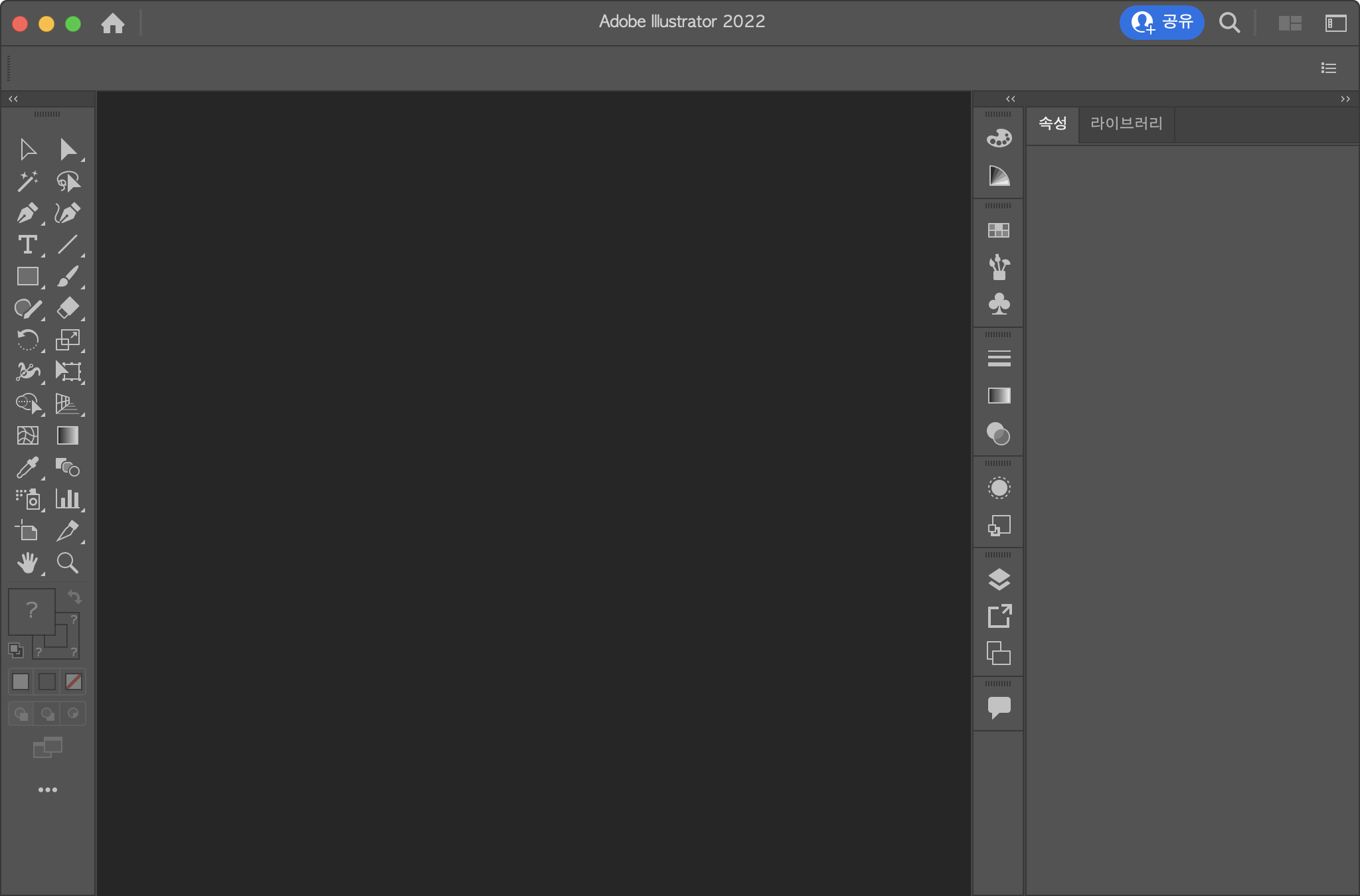Set fill mode to None
The image size is (1360, 896).
[73, 682]
